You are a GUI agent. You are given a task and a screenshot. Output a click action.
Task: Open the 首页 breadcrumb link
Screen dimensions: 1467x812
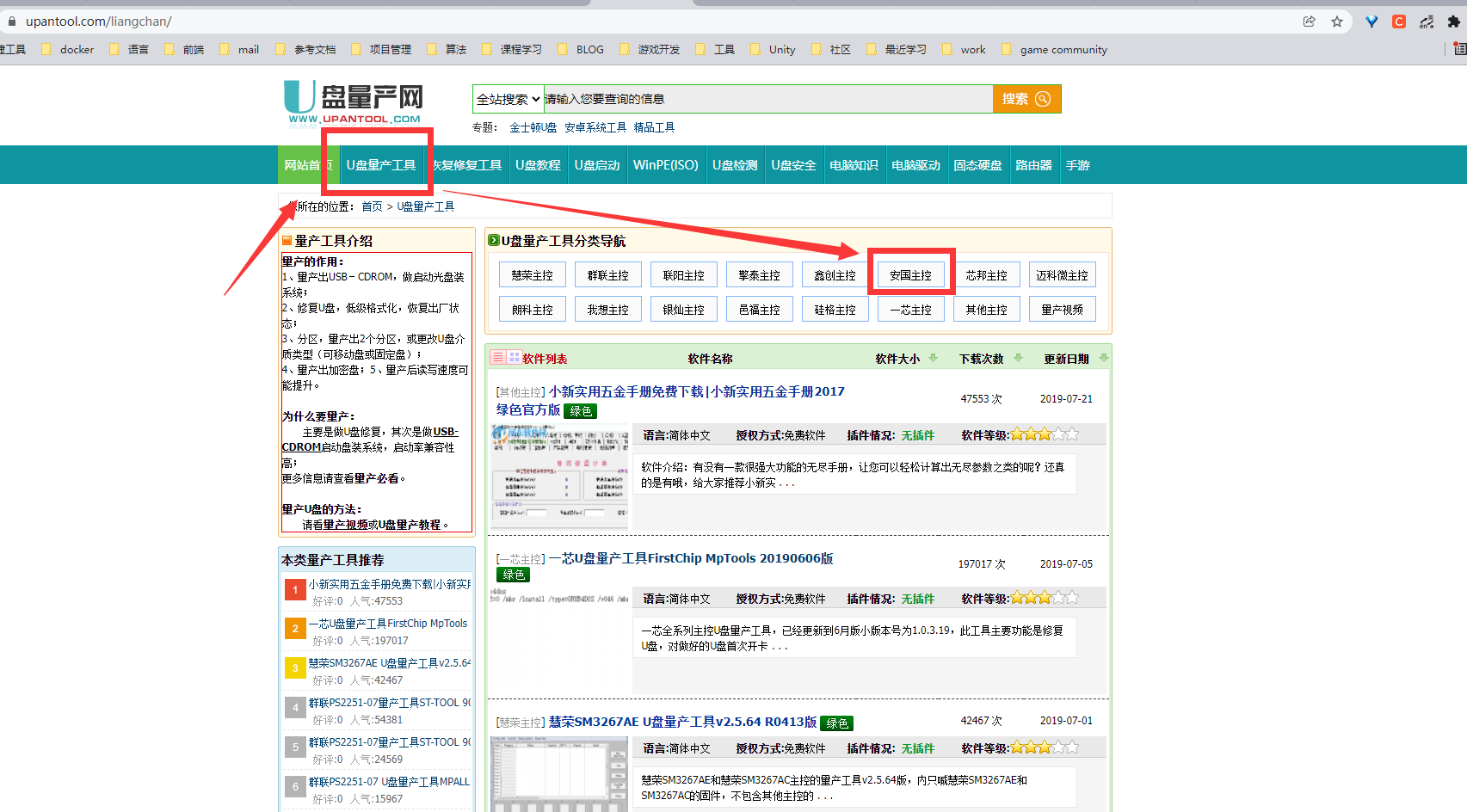pos(372,206)
